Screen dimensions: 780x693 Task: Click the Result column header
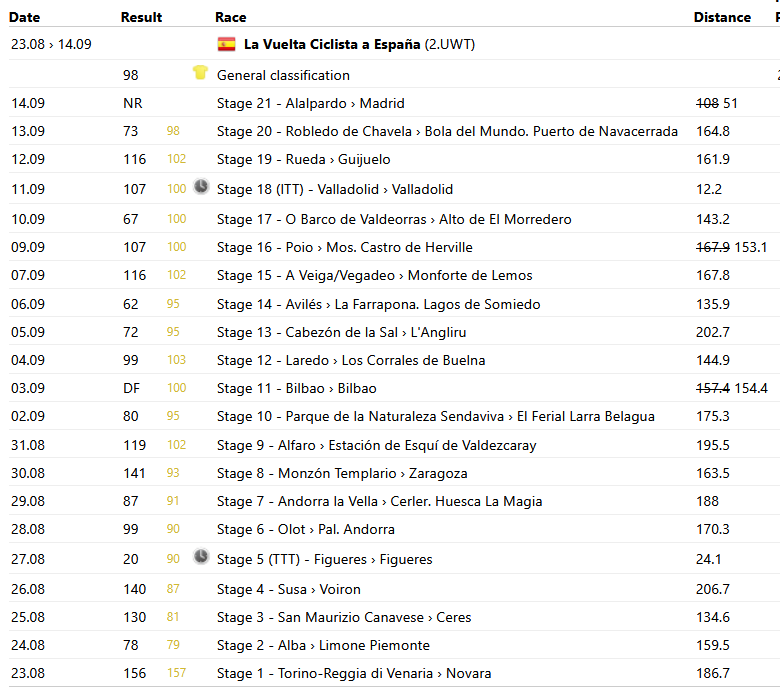(141, 17)
